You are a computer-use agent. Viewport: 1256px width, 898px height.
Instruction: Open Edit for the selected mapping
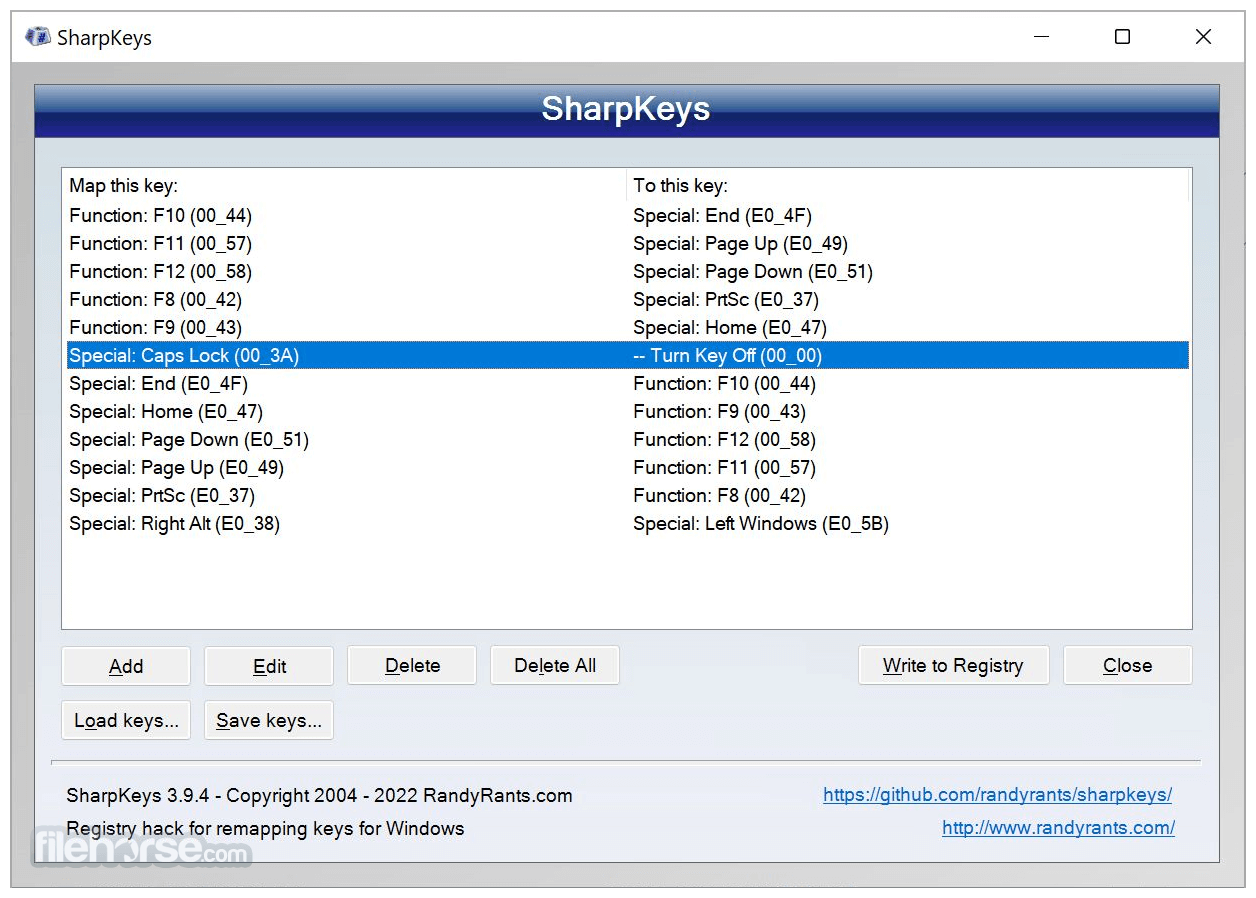(x=269, y=666)
